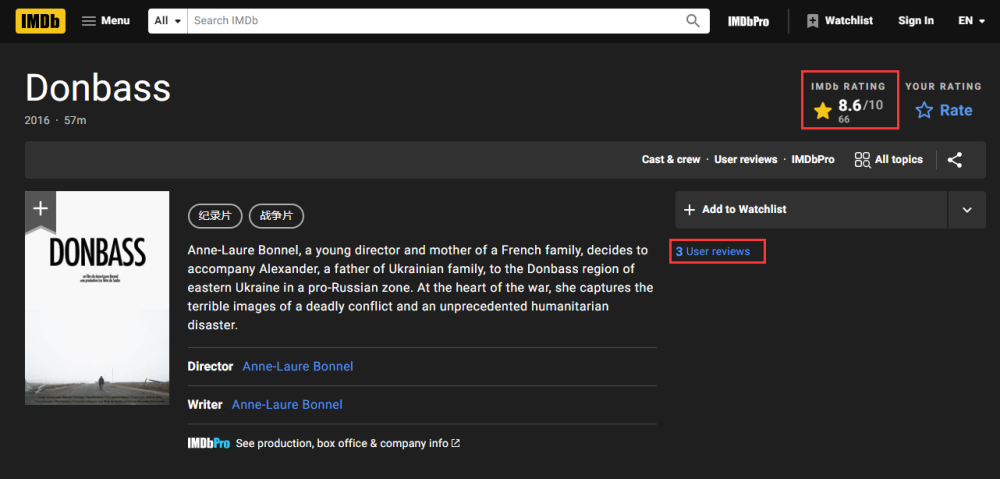
Task: Open the 3 User reviews link
Action: click(x=713, y=251)
